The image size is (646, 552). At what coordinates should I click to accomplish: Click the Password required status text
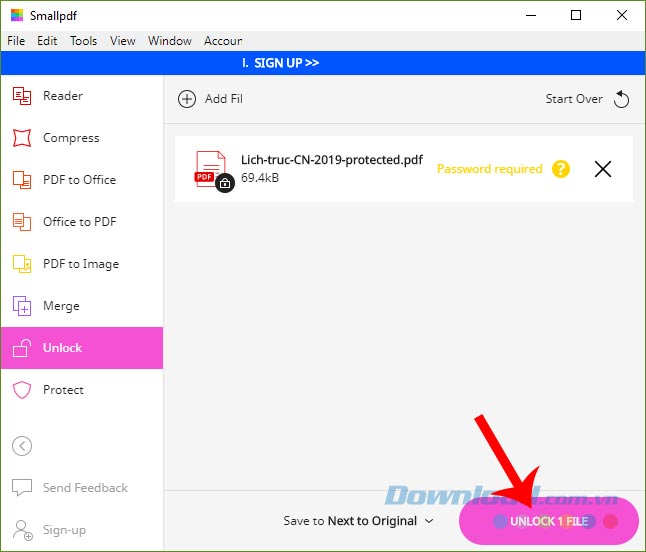[x=489, y=169]
